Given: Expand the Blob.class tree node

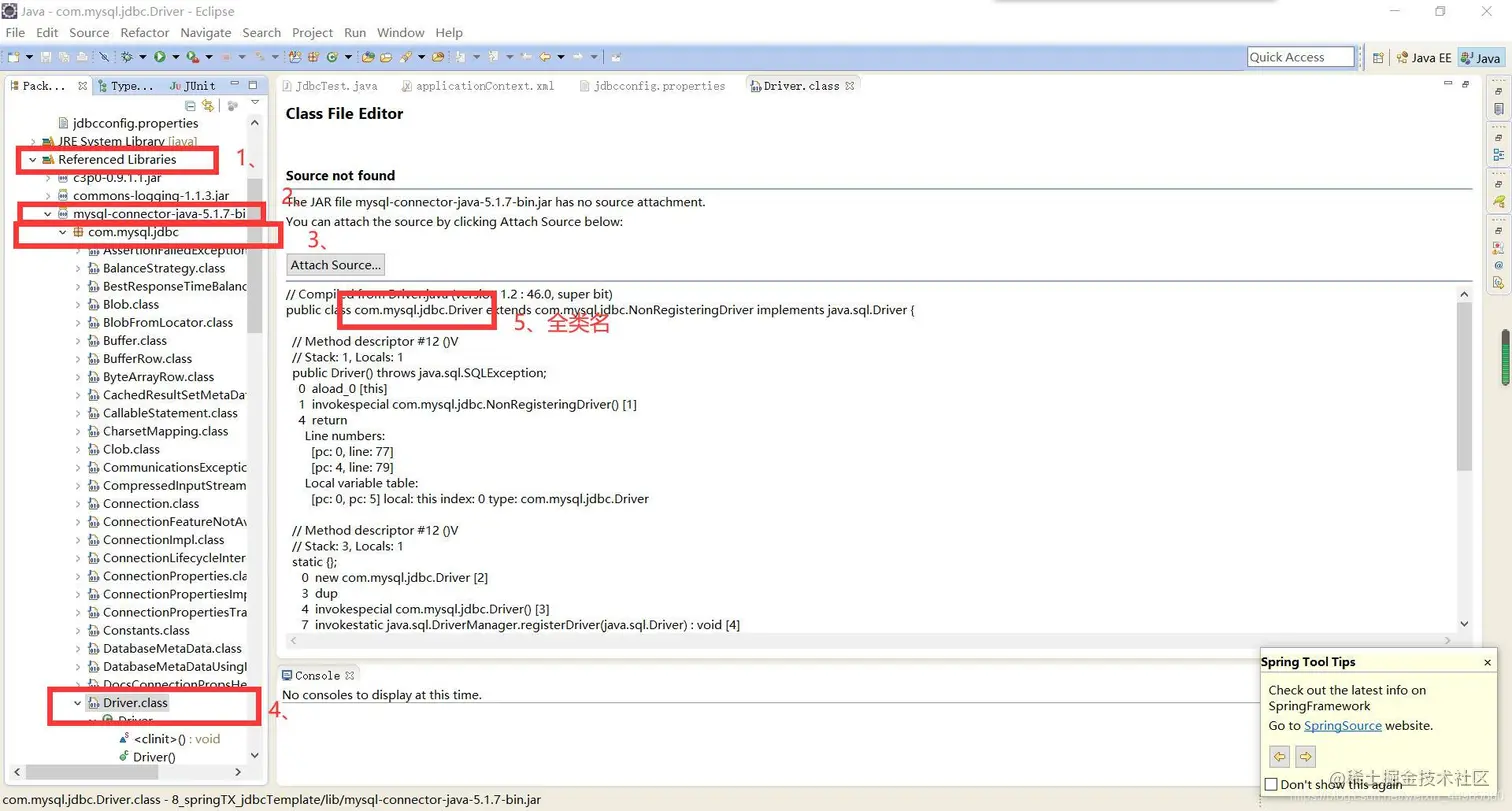Looking at the screenshot, I should pos(78,304).
